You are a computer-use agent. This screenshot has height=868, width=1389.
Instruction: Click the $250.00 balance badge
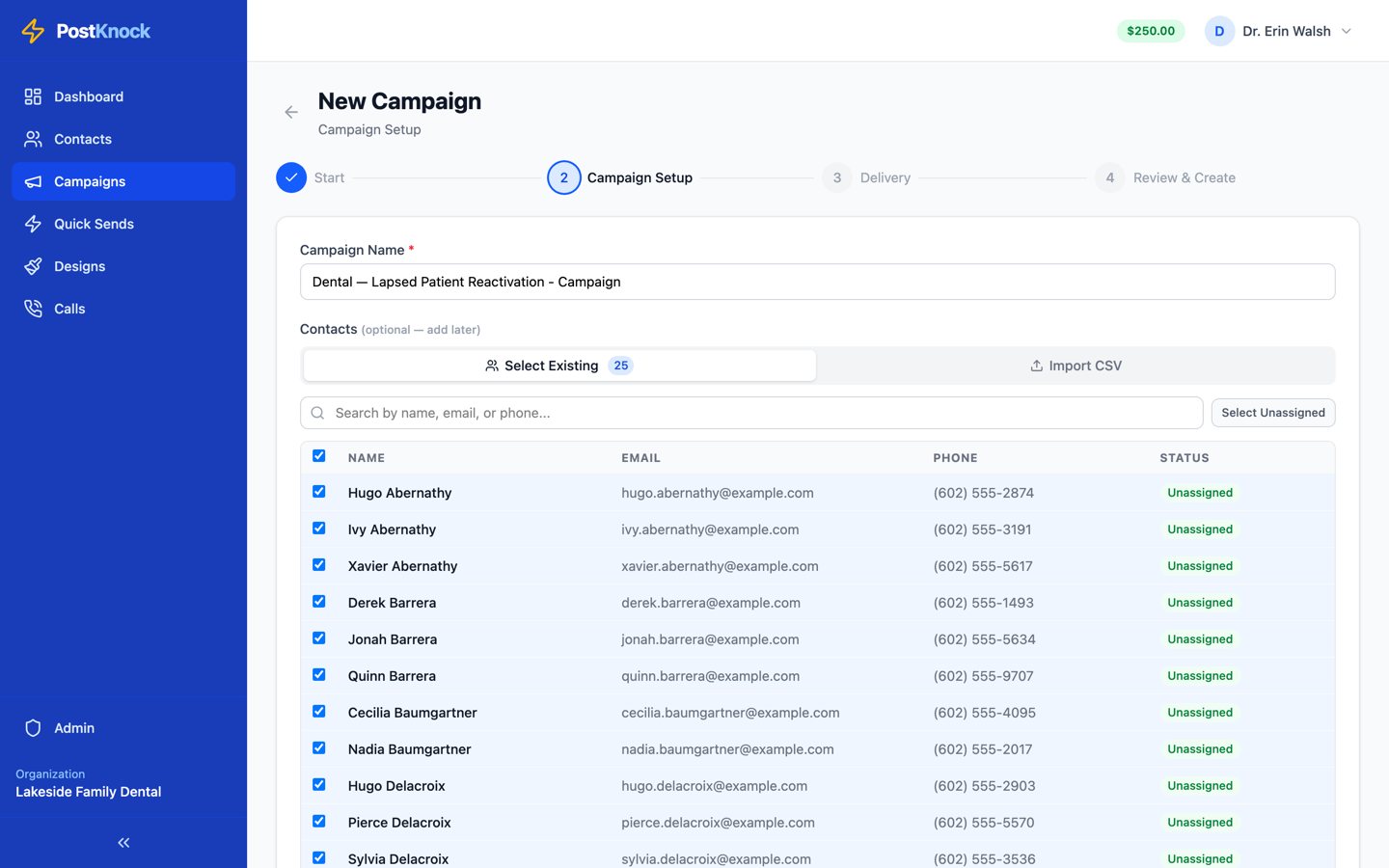(1151, 31)
